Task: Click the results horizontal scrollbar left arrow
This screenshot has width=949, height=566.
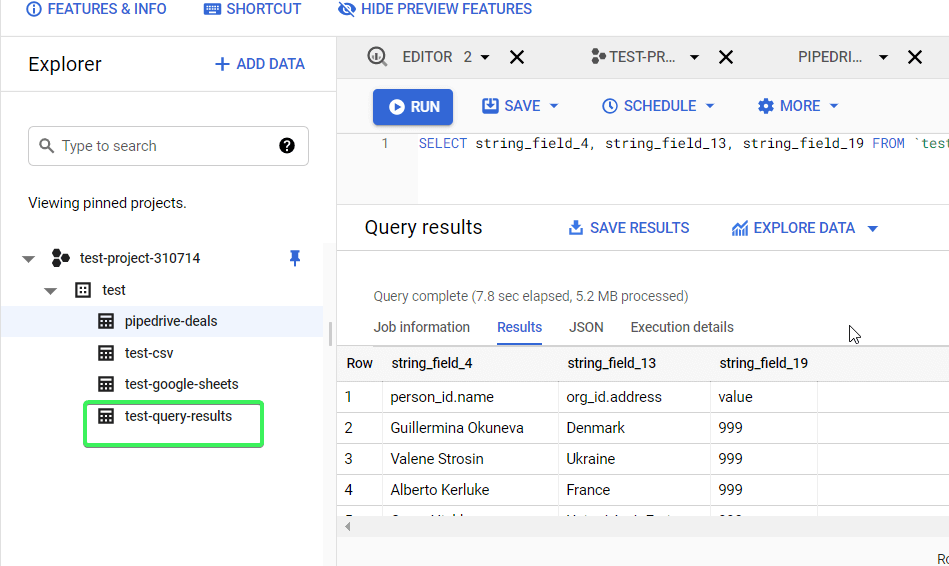Action: tap(347, 527)
